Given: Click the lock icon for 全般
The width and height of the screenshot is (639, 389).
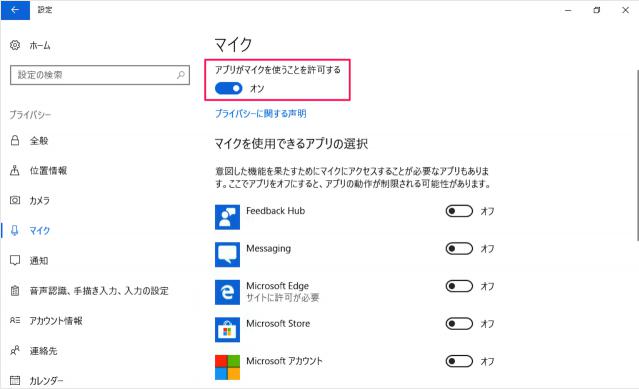Looking at the screenshot, I should click(x=15, y=141).
